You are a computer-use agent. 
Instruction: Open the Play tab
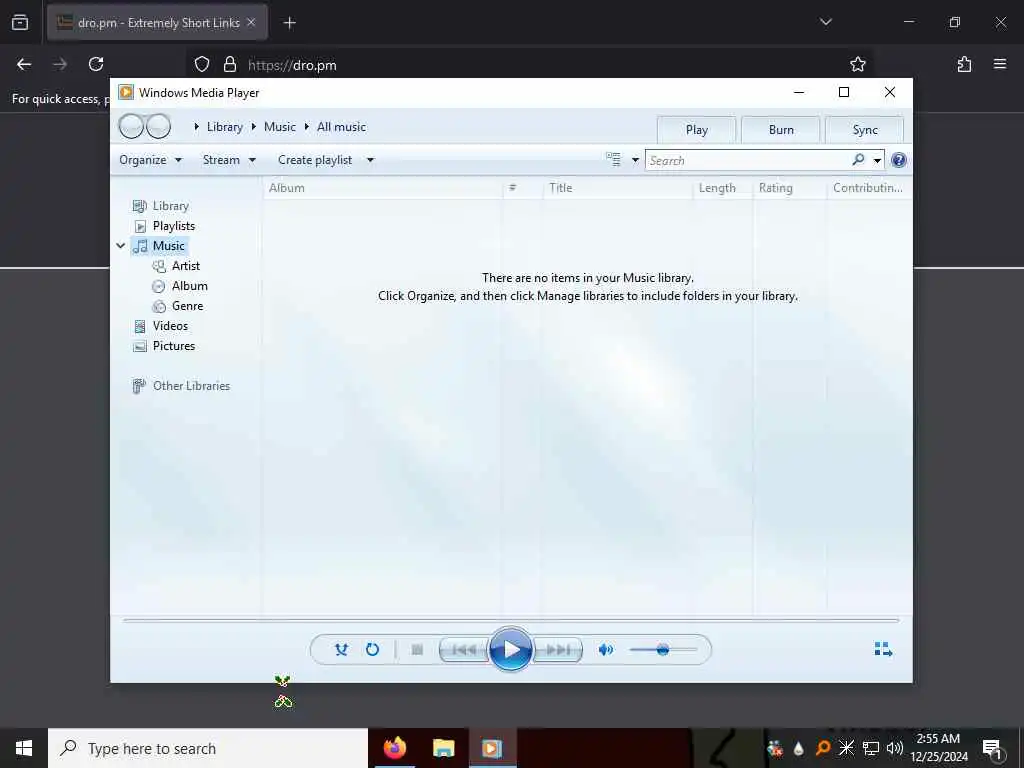coord(696,130)
